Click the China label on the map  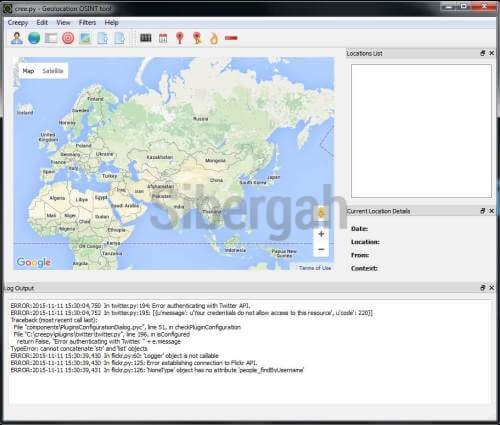tap(216, 180)
